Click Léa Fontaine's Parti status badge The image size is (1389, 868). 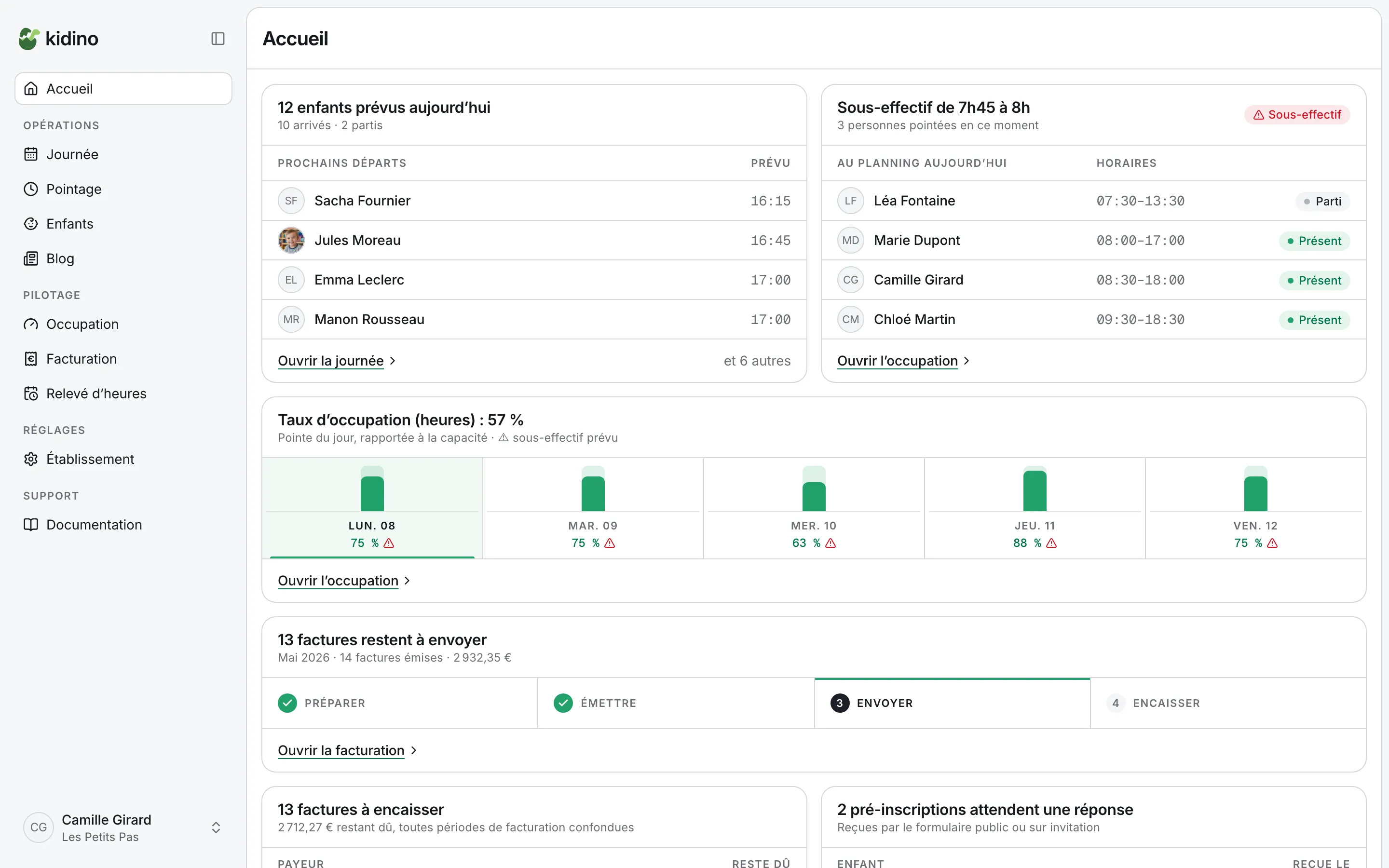pyautogui.click(x=1322, y=202)
